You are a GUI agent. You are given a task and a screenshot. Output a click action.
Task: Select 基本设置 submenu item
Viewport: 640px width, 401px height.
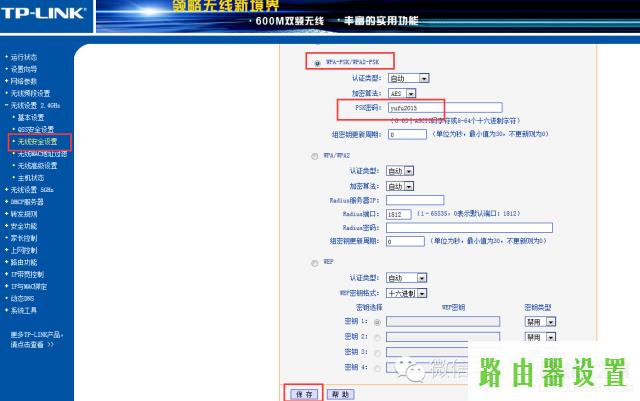[31, 118]
